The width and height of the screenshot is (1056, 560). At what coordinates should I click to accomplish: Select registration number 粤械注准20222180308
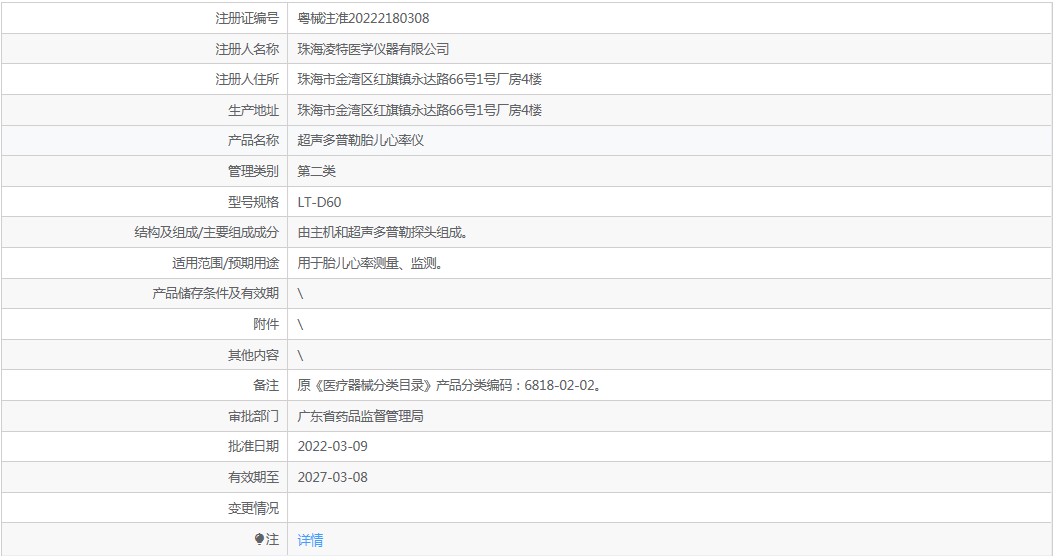pyautogui.click(x=363, y=18)
